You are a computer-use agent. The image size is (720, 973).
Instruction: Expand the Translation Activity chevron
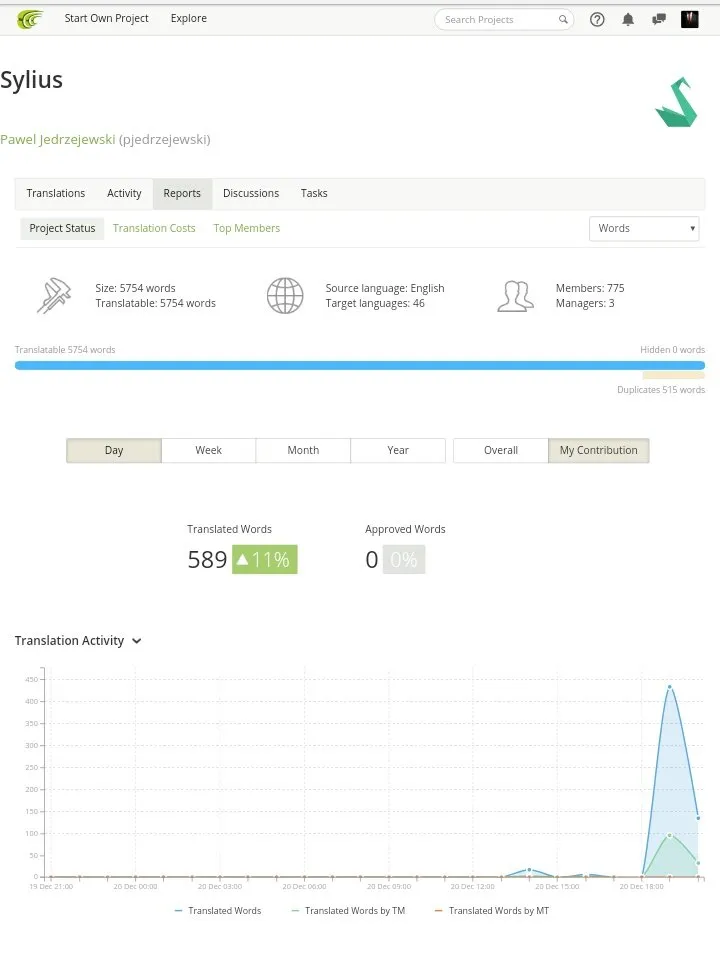(137, 641)
